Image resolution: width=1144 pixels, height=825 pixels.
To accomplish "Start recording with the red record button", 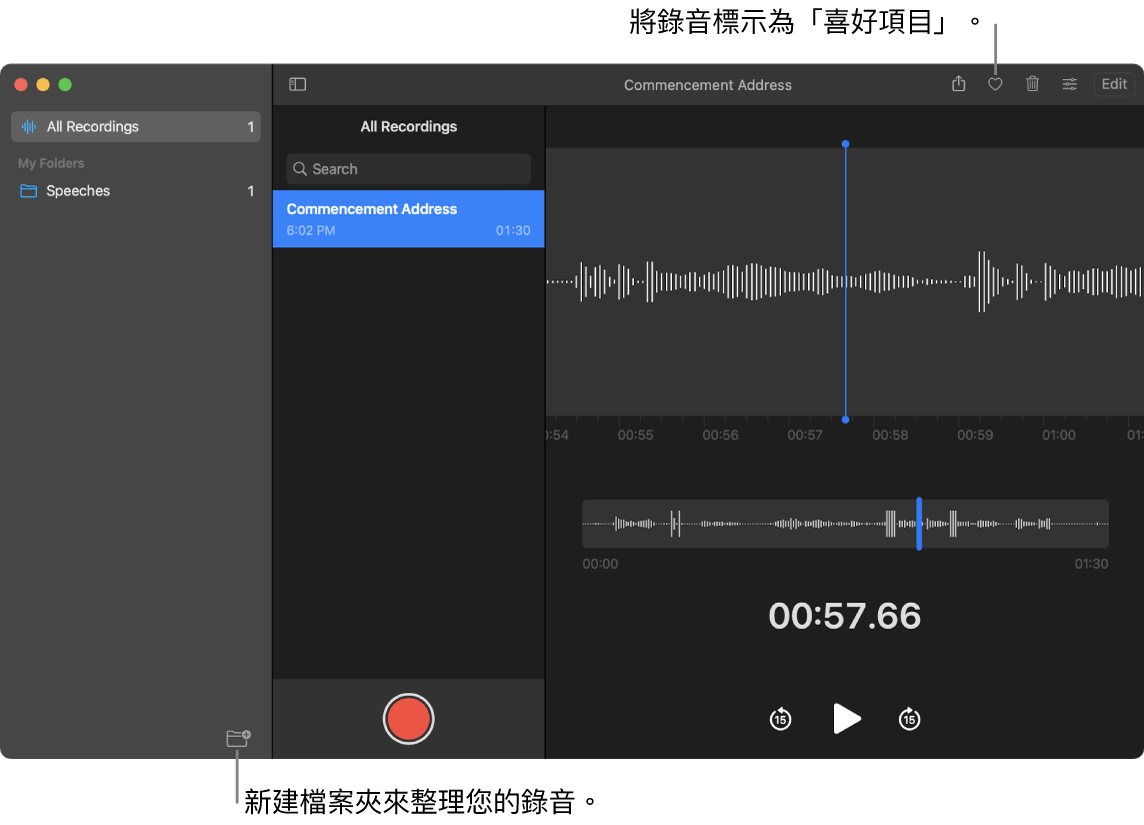I will [x=408, y=718].
